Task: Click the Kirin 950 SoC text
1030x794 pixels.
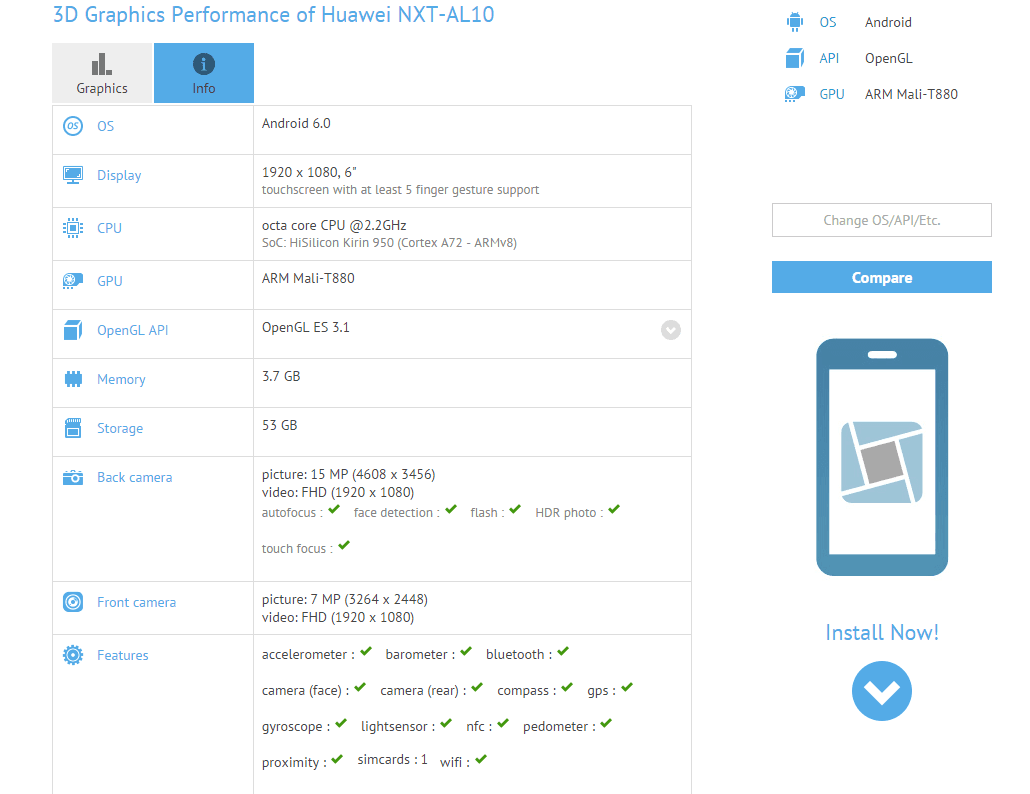Action: point(390,243)
